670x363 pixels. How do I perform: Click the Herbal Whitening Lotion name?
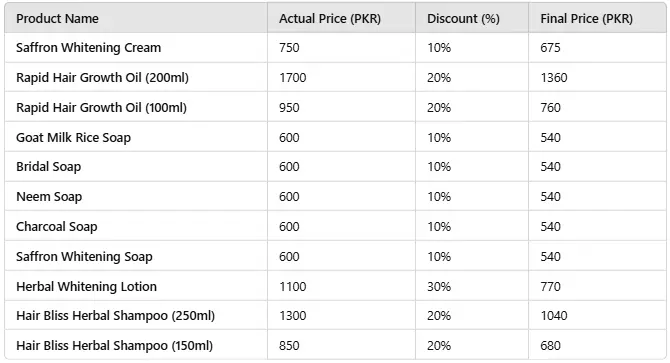(86, 287)
